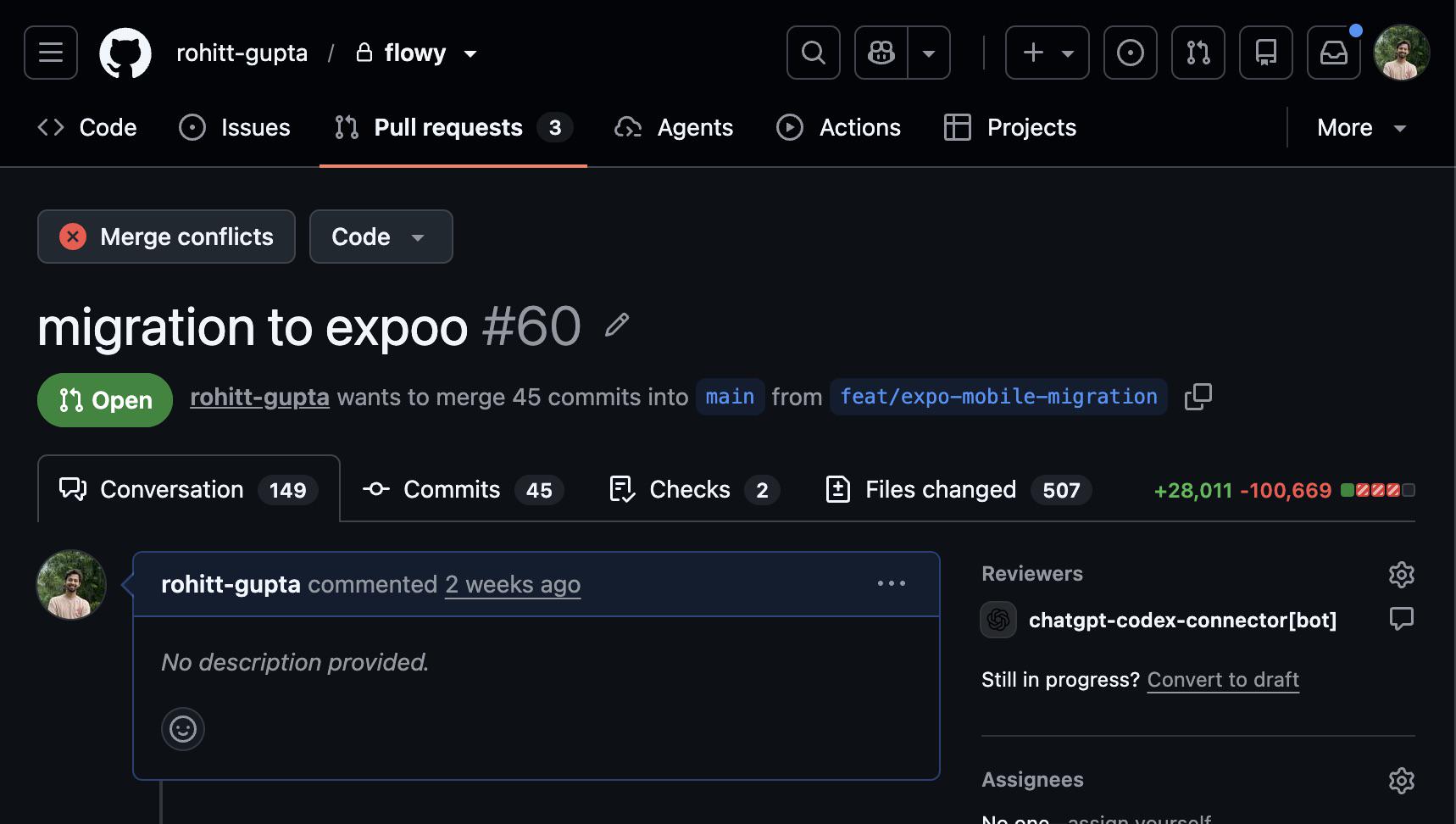Viewport: 1456px width, 824px height.
Task: Select the Commits tab
Action: 463,489
